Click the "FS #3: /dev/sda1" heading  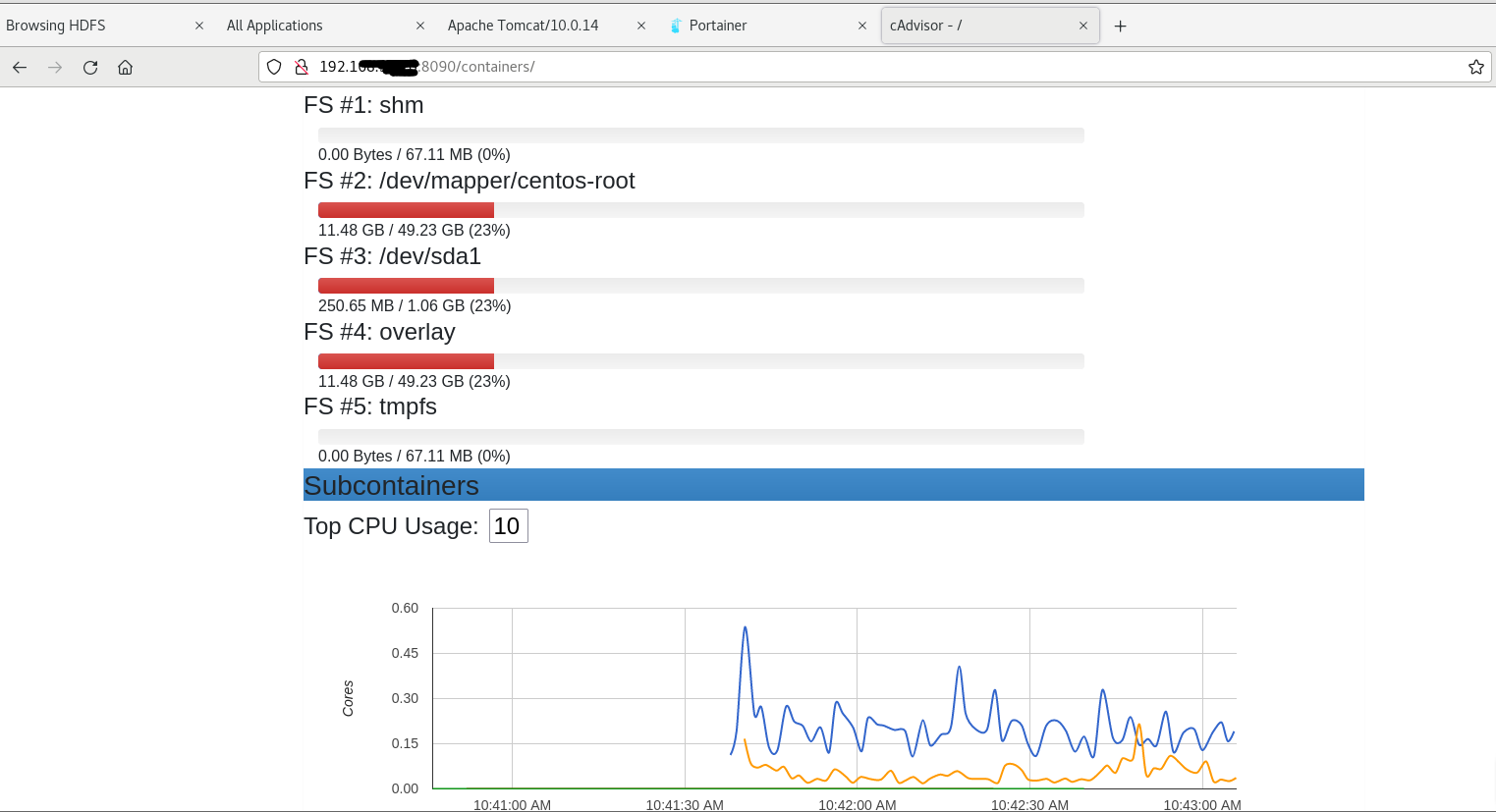(393, 256)
